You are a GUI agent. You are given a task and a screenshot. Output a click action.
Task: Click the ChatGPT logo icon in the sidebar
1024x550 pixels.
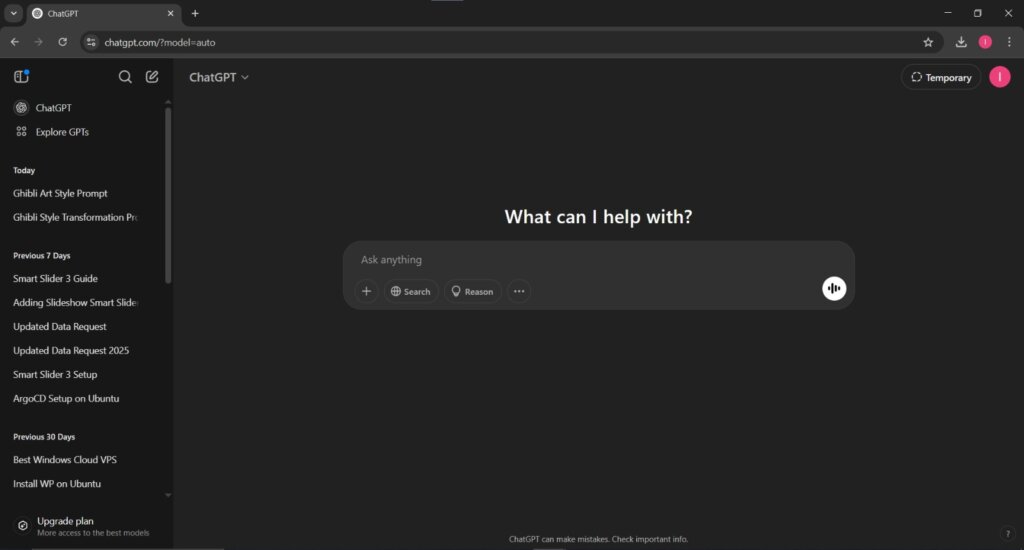click(22, 108)
